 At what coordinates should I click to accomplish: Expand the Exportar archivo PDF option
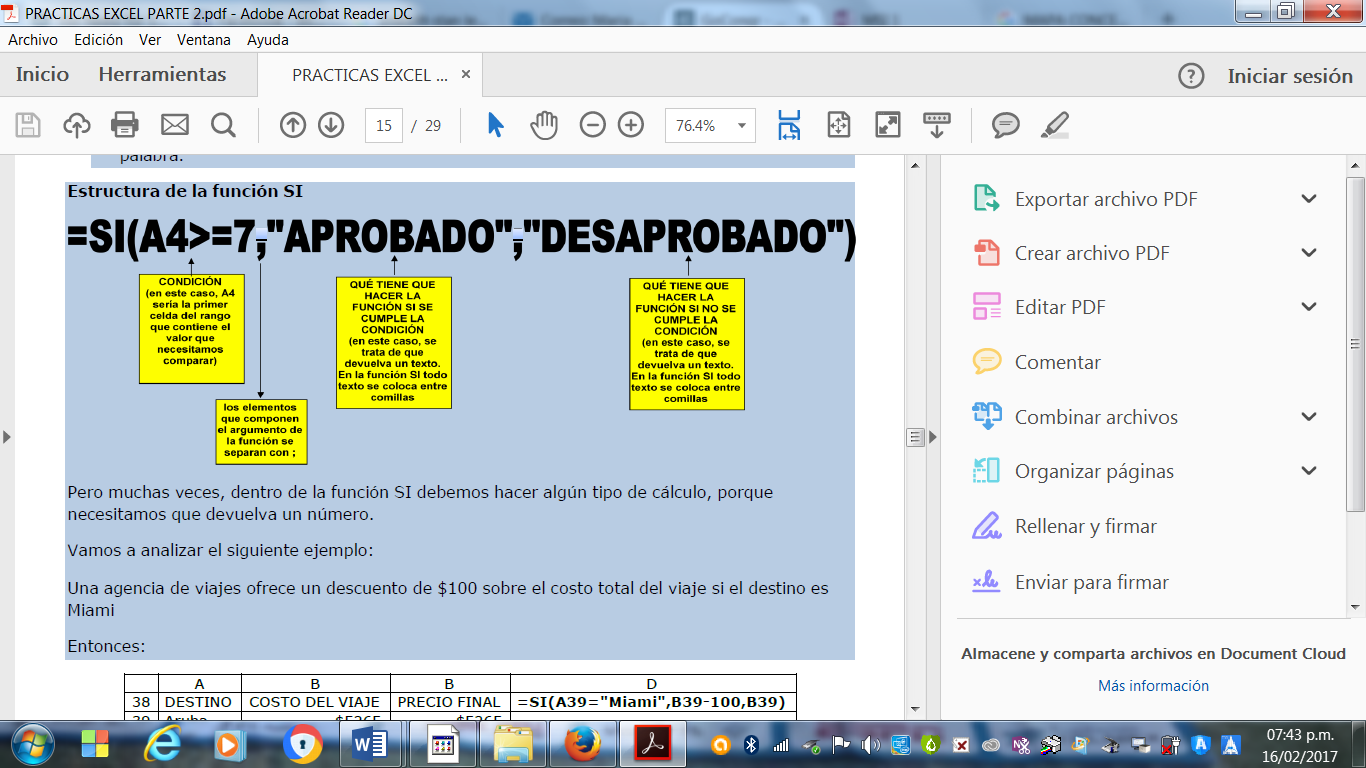tap(1308, 199)
